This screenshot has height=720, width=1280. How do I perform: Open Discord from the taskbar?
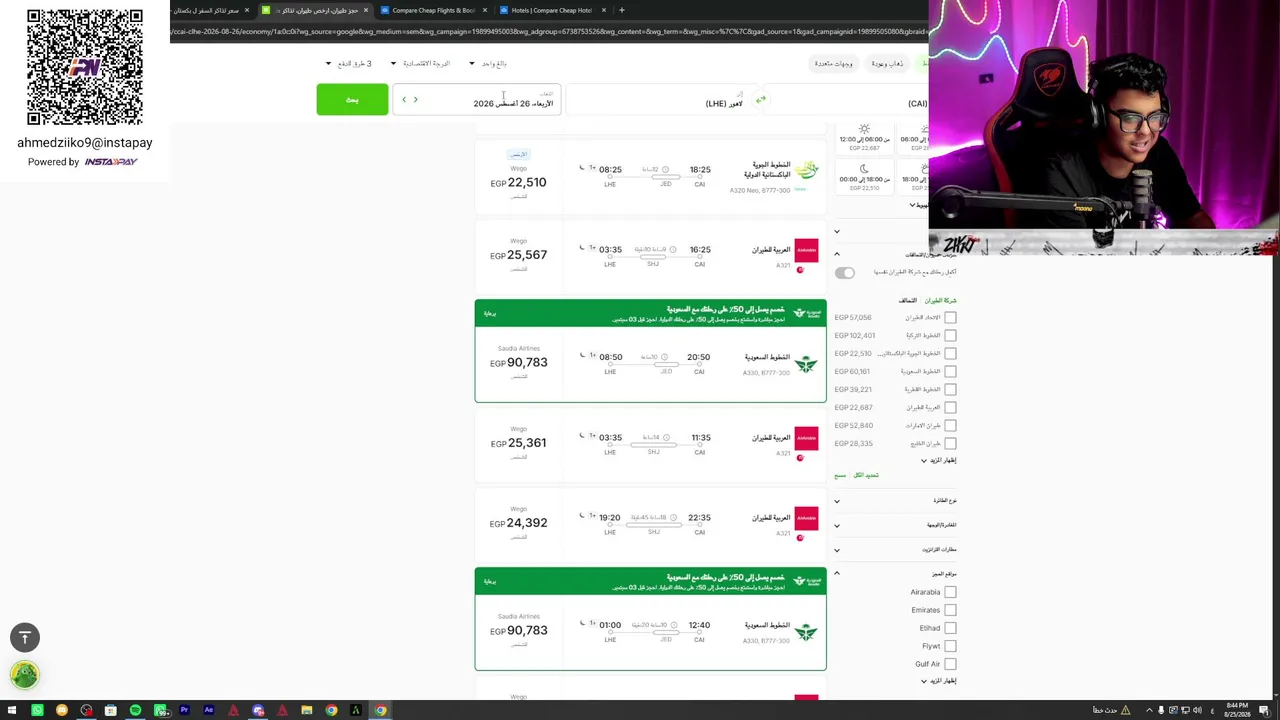point(258,711)
